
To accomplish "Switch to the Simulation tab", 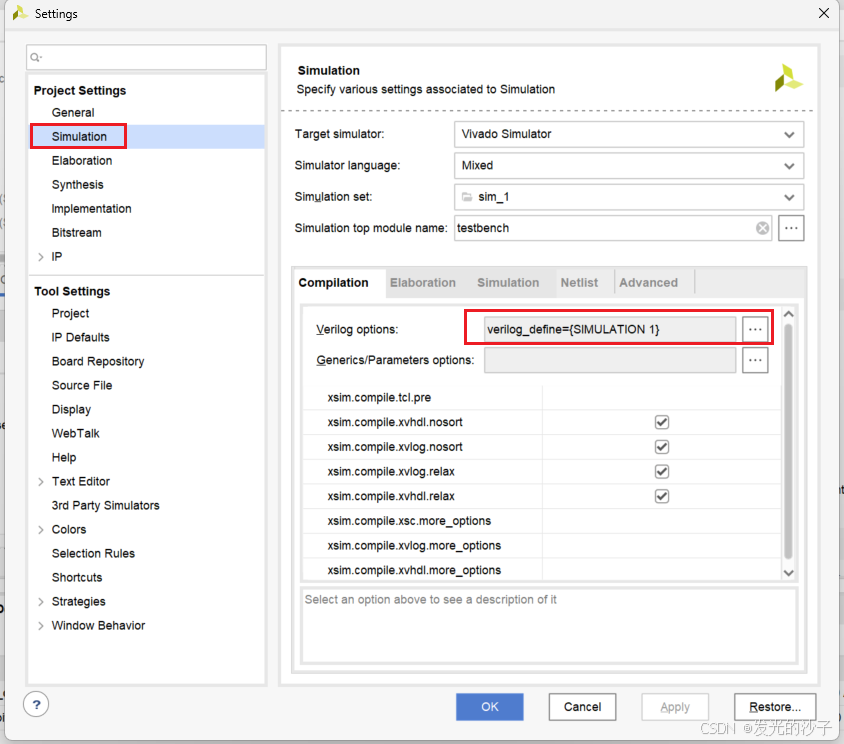I will pos(508,283).
